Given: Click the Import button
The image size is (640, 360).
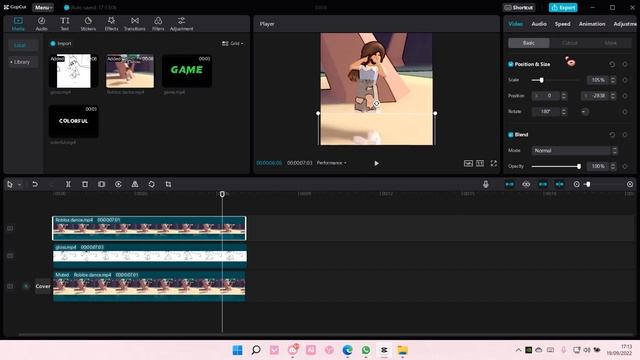Looking at the screenshot, I should pos(61,43).
